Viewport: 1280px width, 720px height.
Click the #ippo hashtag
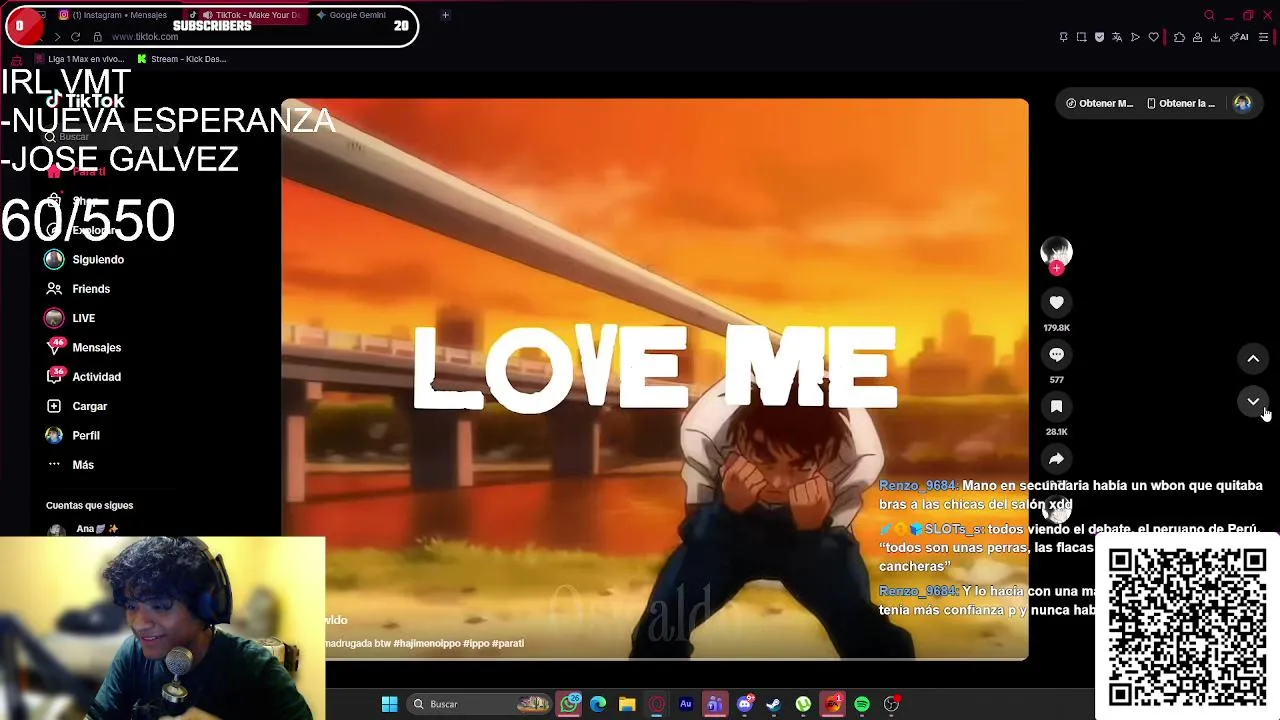tap(474, 643)
